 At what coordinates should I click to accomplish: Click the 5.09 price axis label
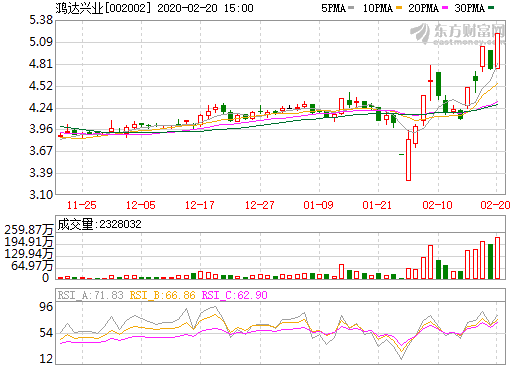pyautogui.click(x=41, y=42)
